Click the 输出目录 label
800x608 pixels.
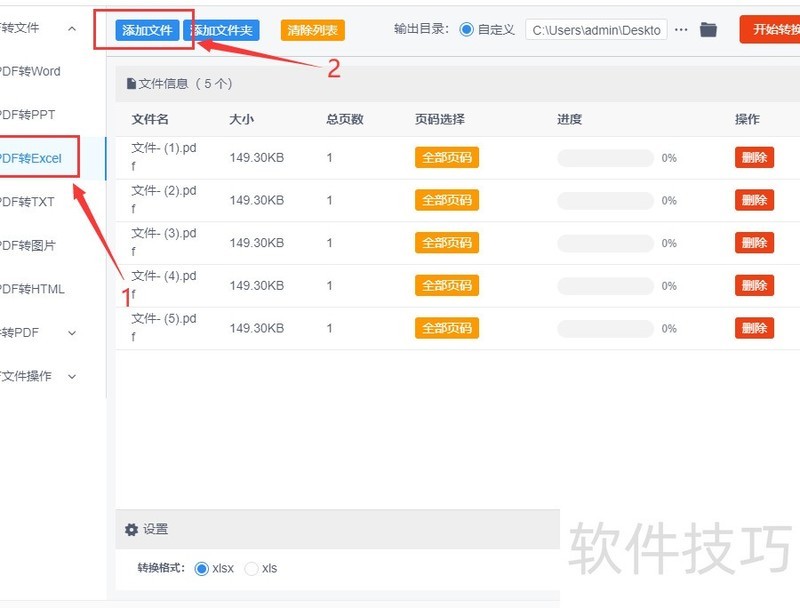[x=421, y=29]
